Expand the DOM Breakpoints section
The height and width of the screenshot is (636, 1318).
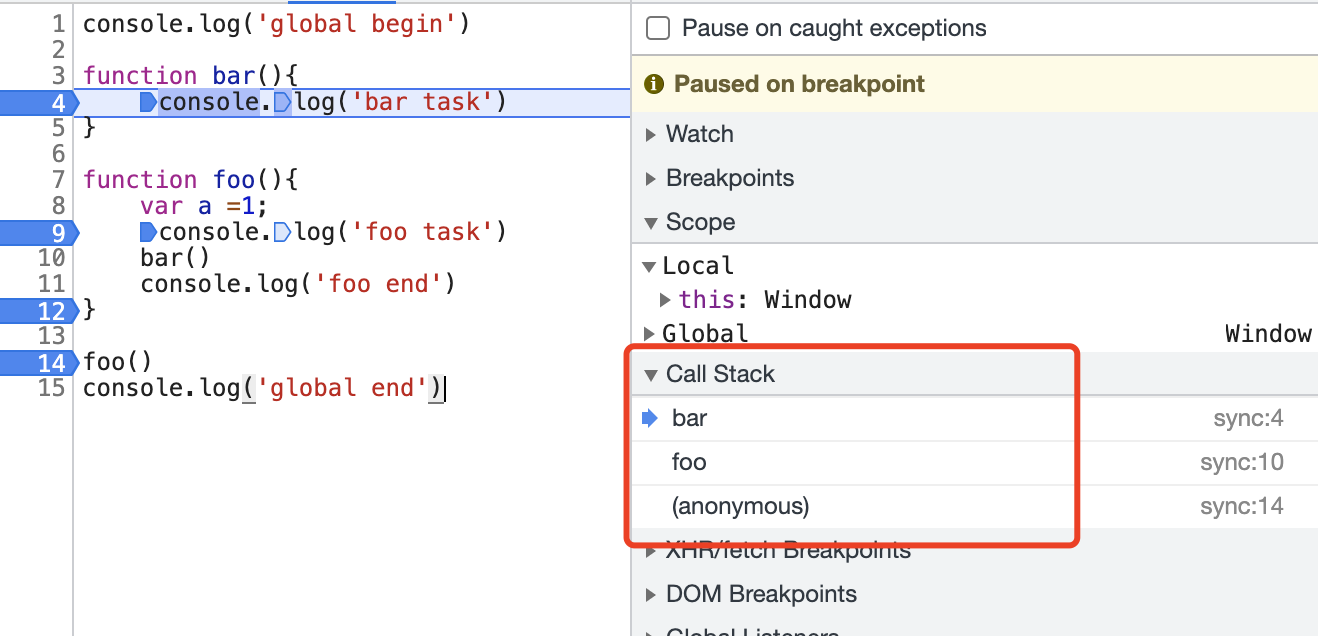pyautogui.click(x=651, y=594)
